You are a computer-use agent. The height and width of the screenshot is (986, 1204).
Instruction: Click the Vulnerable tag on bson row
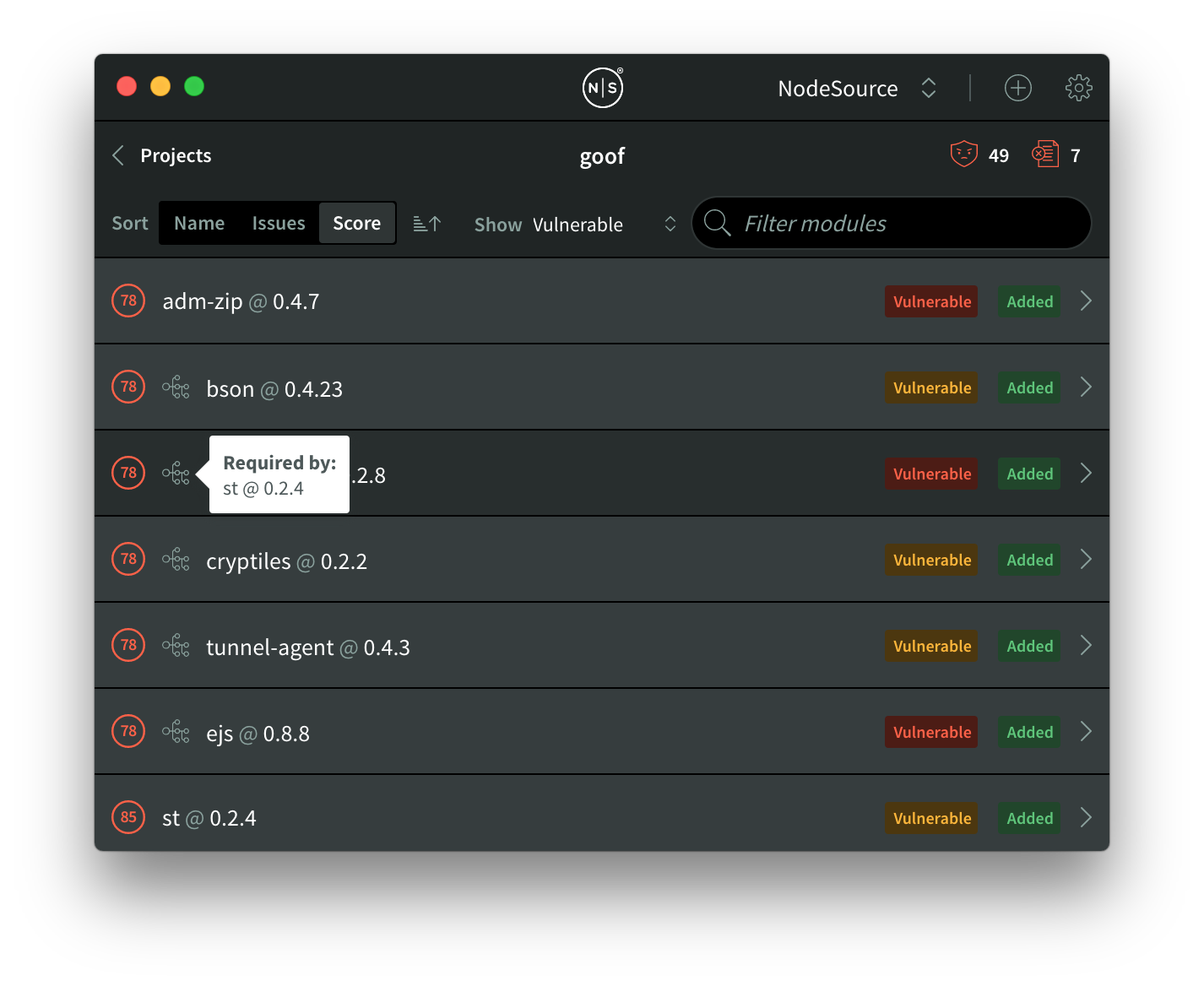coord(931,387)
